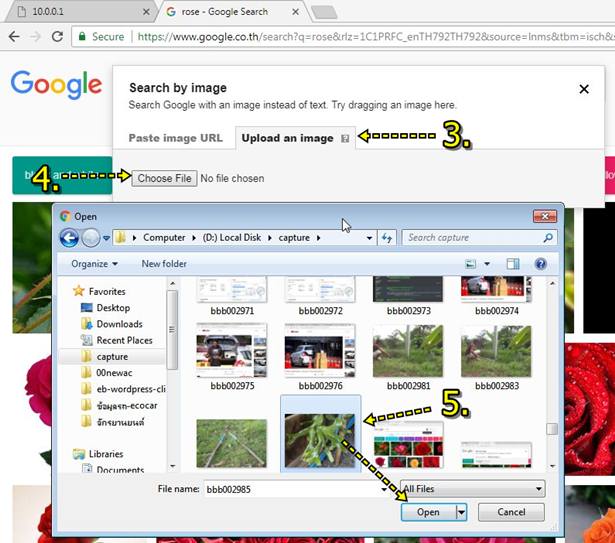Click Back arrow in Open dialog
615x543 pixels.
tap(69, 238)
